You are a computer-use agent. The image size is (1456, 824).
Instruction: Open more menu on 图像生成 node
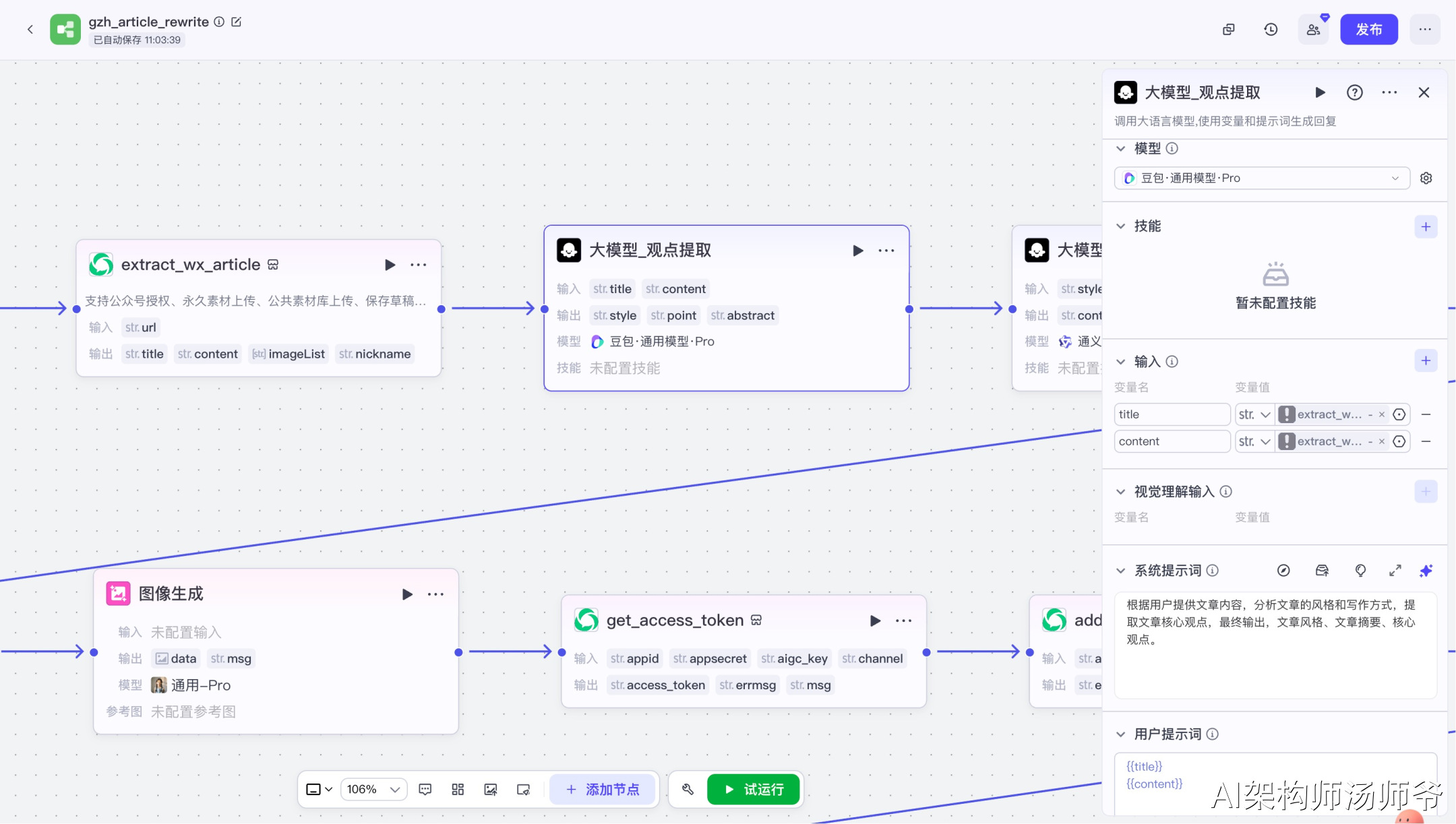(435, 594)
